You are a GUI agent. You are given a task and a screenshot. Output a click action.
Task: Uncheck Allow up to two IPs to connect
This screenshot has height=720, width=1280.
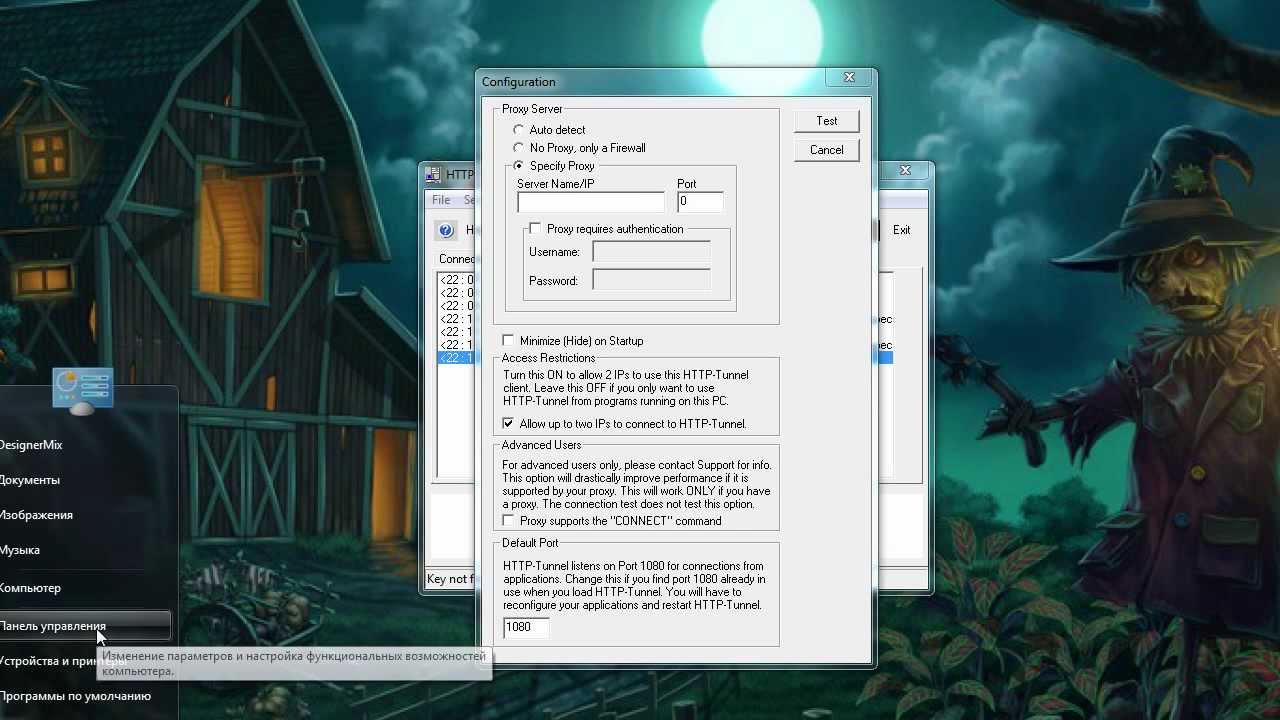pos(508,424)
